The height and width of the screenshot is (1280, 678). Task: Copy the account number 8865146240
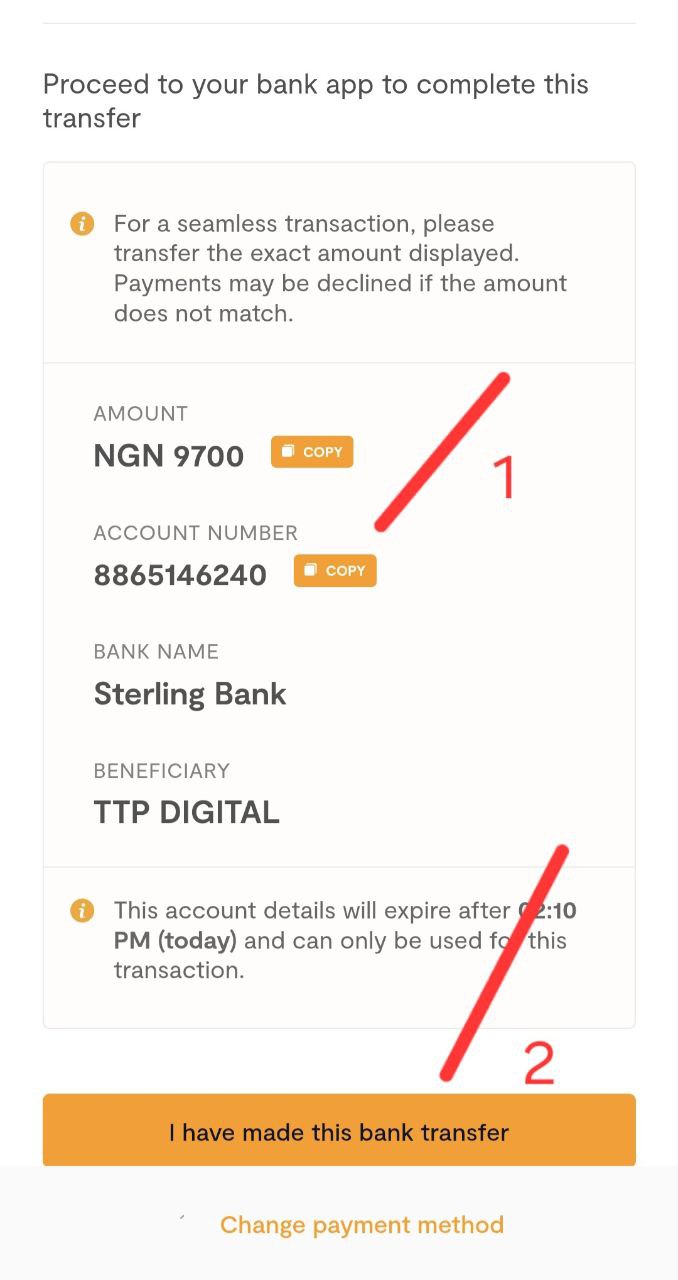335,571
